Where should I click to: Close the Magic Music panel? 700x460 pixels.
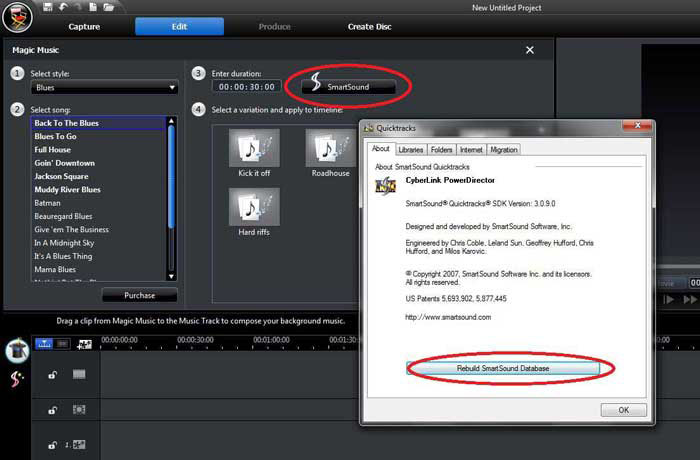[x=530, y=50]
